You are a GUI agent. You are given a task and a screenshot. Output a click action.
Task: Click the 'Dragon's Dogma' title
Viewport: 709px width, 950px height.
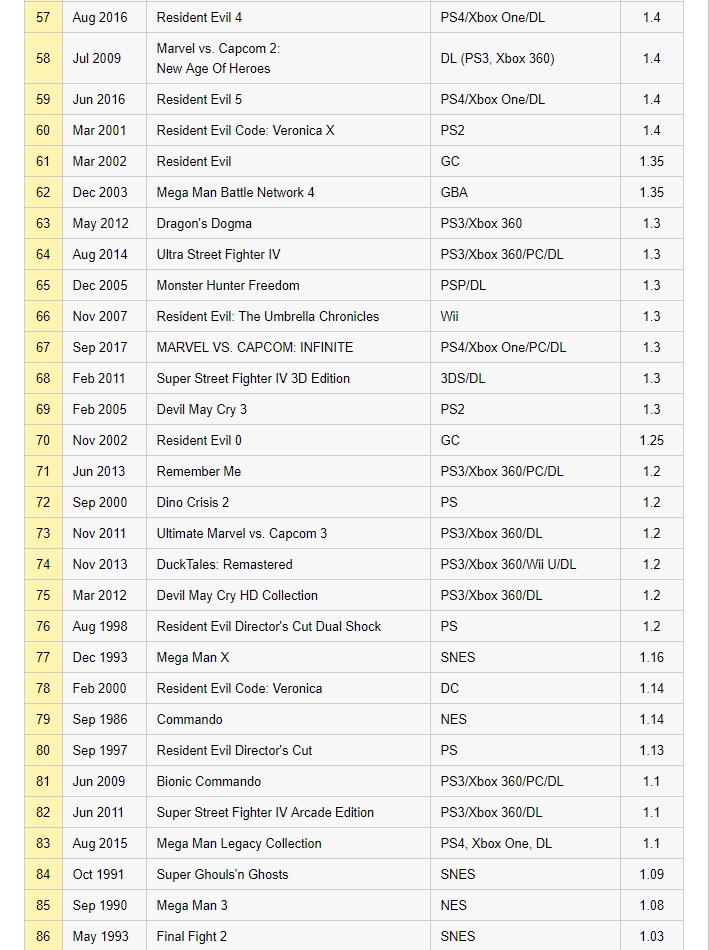(x=204, y=224)
